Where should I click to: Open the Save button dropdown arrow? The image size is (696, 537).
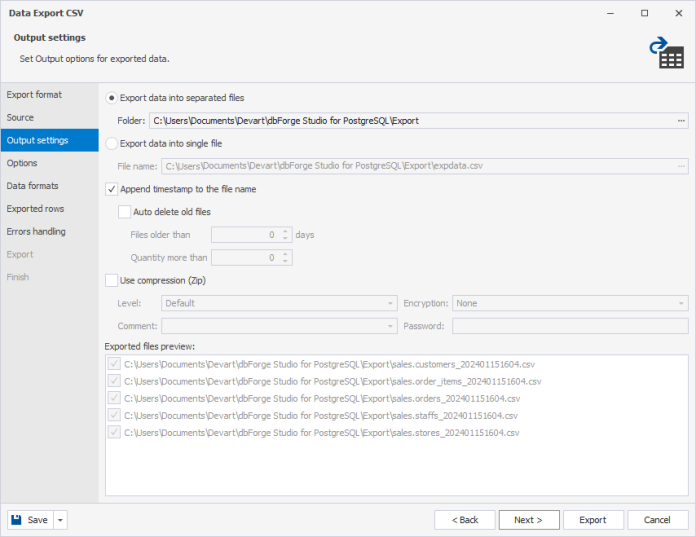click(60, 520)
